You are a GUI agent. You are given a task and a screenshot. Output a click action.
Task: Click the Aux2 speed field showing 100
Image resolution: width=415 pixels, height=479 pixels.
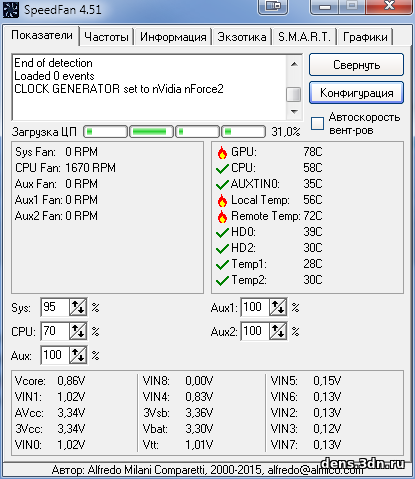[255, 331]
